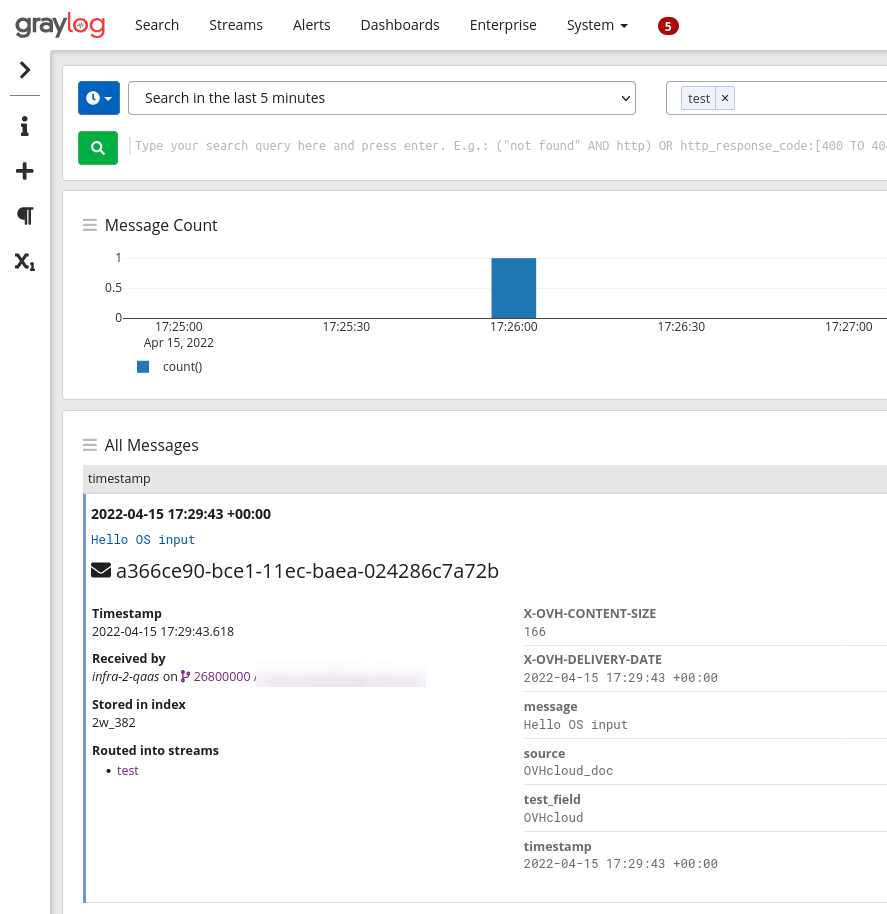Open the Message Count widget drag handle

tap(90, 226)
